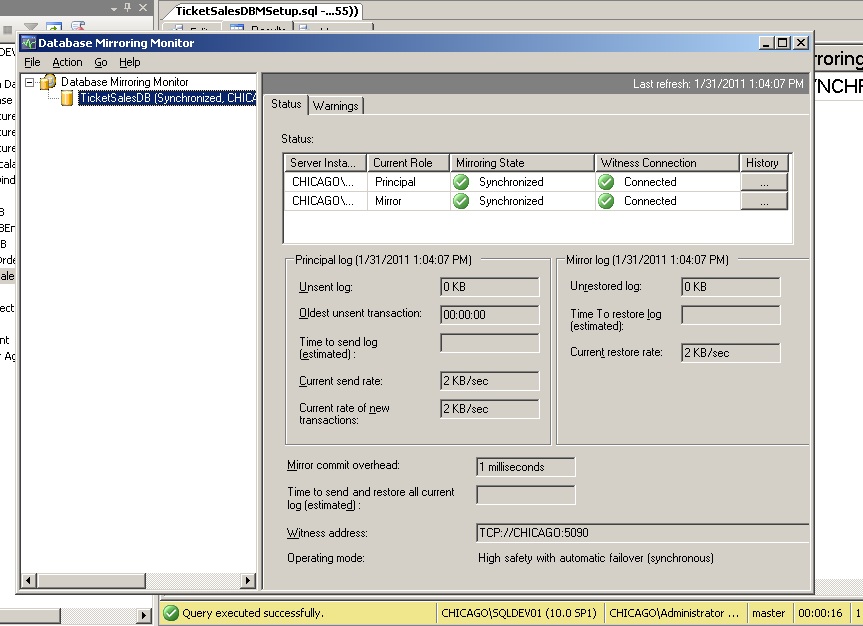Sort by the Mirroring State column header
863x626 pixels.
[522, 163]
